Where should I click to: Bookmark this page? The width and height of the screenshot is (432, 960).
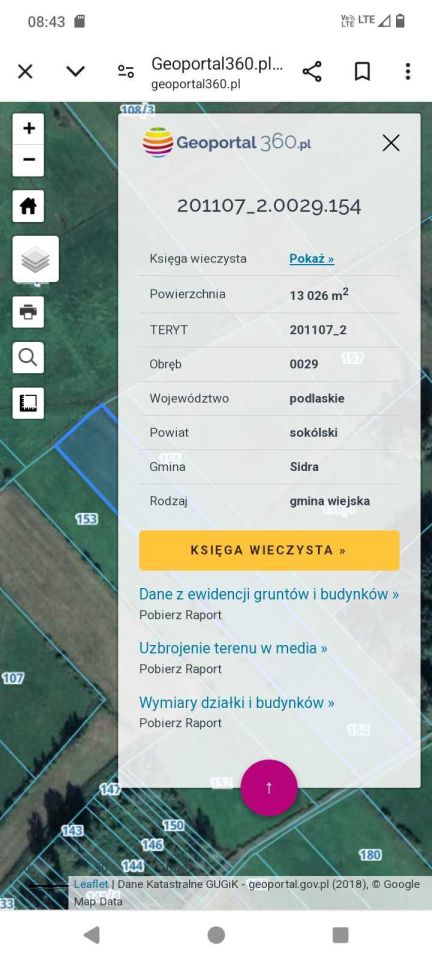(362, 72)
